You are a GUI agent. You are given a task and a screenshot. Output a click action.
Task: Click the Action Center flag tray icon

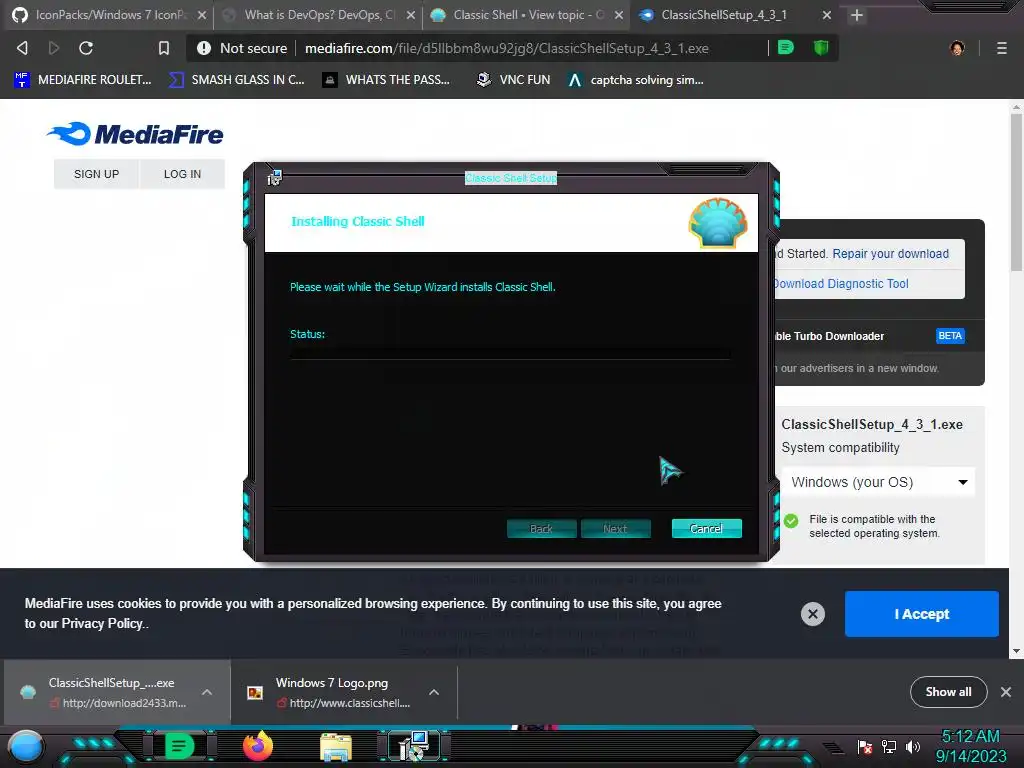tap(865, 746)
